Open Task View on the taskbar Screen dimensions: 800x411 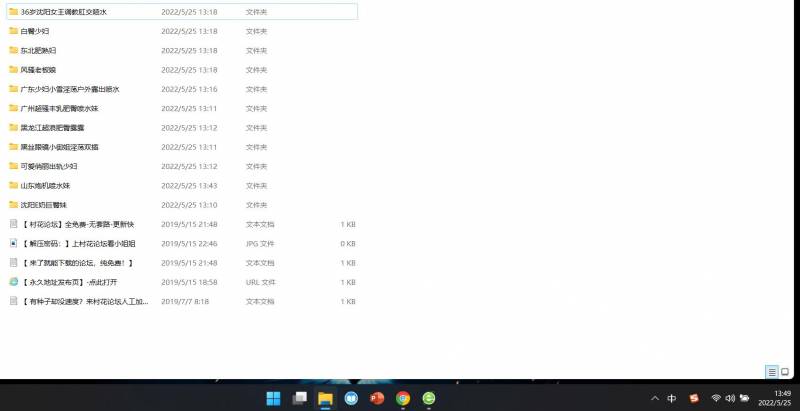tap(299, 398)
